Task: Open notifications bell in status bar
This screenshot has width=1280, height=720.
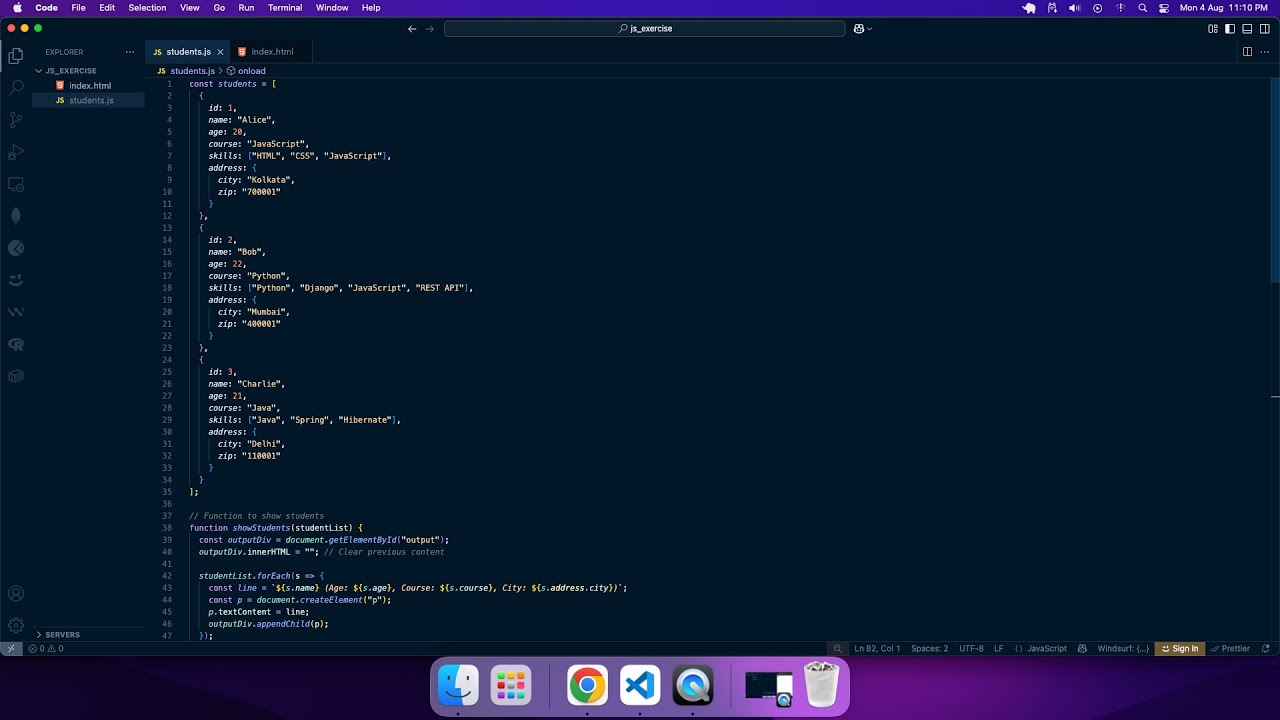Action: click(x=1265, y=649)
